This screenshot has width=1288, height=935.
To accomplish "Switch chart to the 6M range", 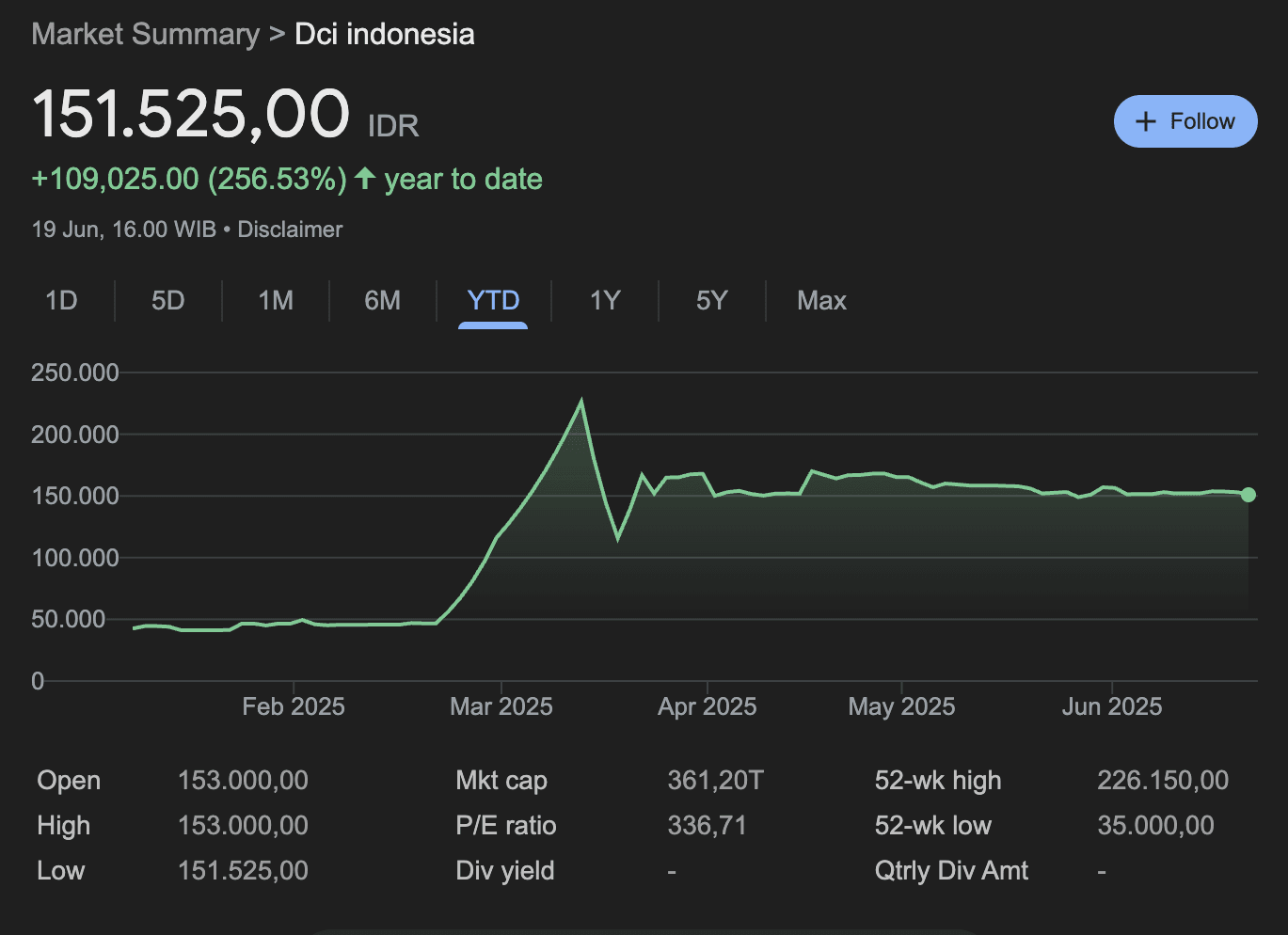I will click(x=382, y=301).
